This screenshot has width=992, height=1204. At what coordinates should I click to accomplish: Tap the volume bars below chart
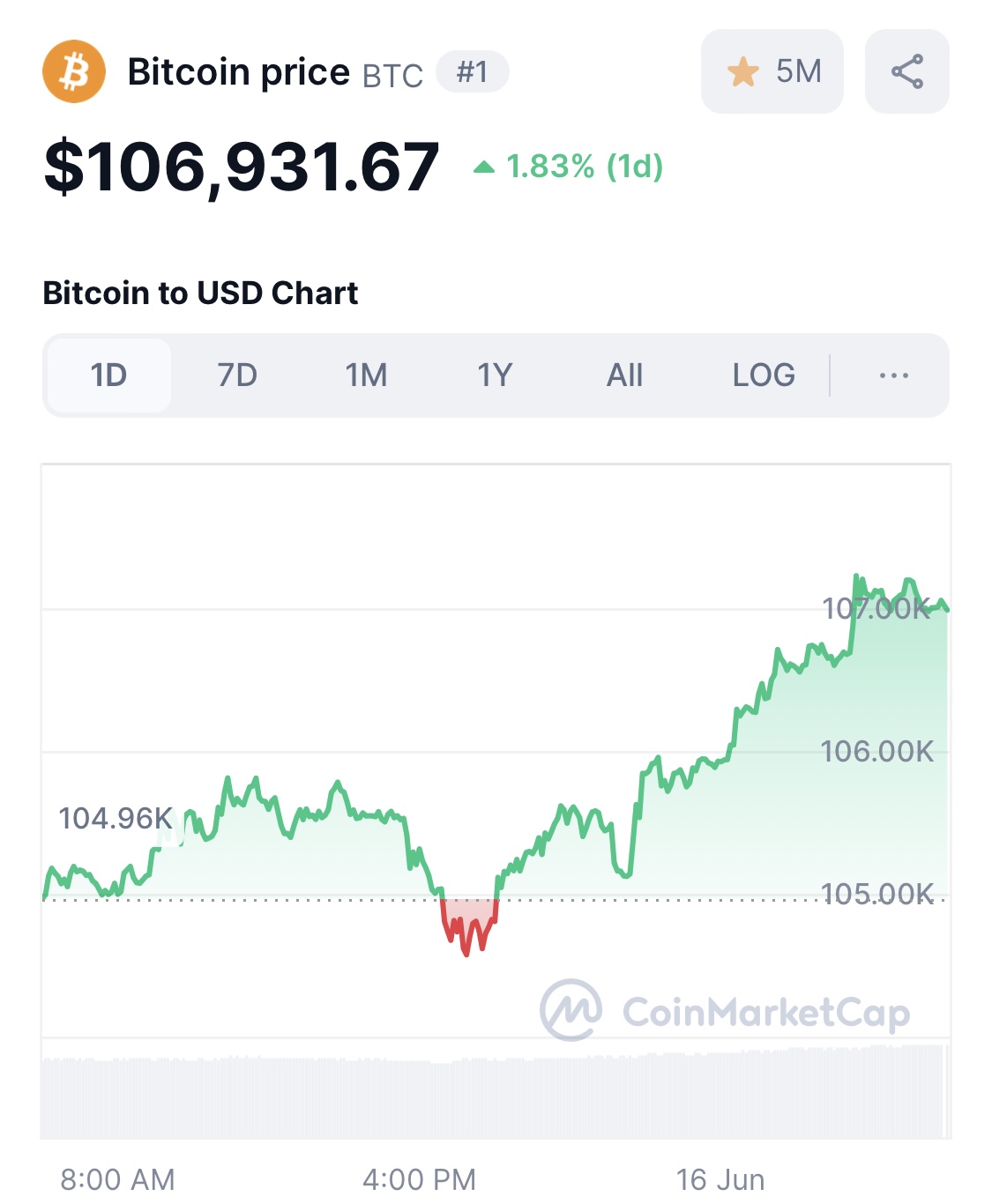tap(496, 1091)
